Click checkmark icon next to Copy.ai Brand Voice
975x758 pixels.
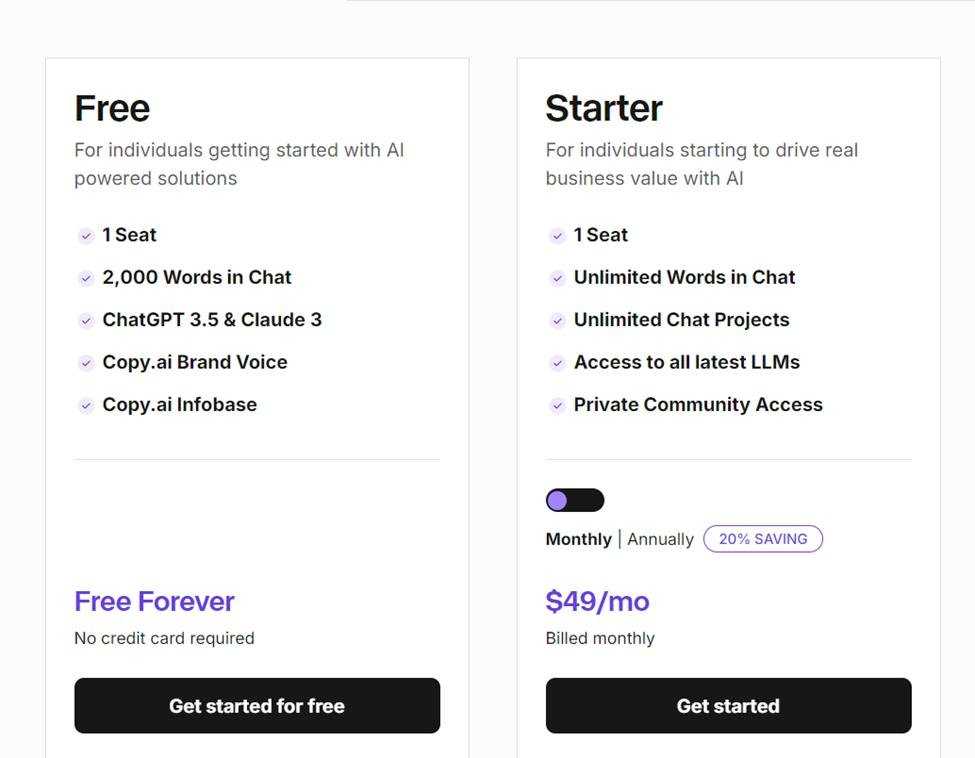[87, 363]
